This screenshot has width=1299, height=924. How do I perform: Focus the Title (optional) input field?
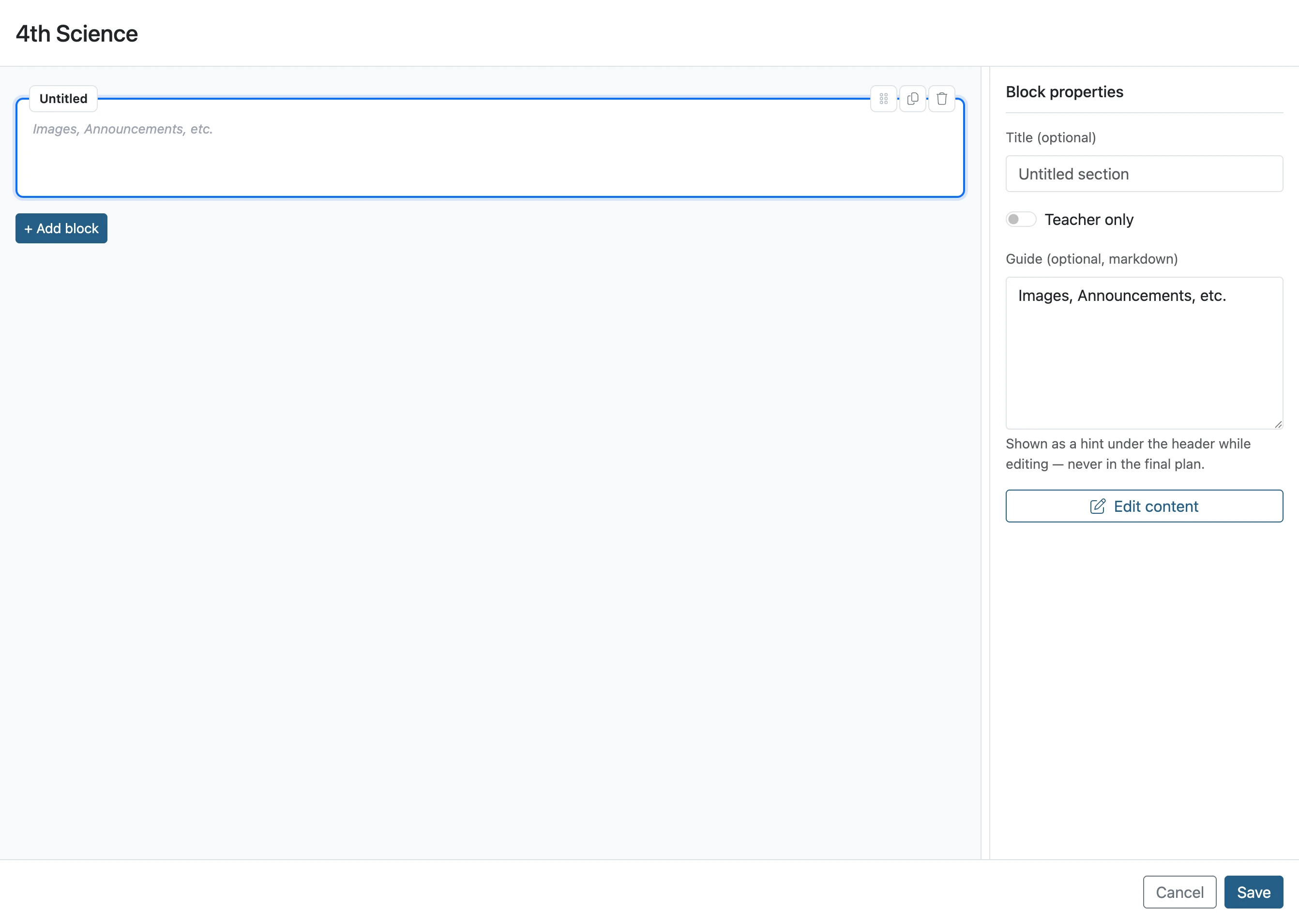point(1144,174)
